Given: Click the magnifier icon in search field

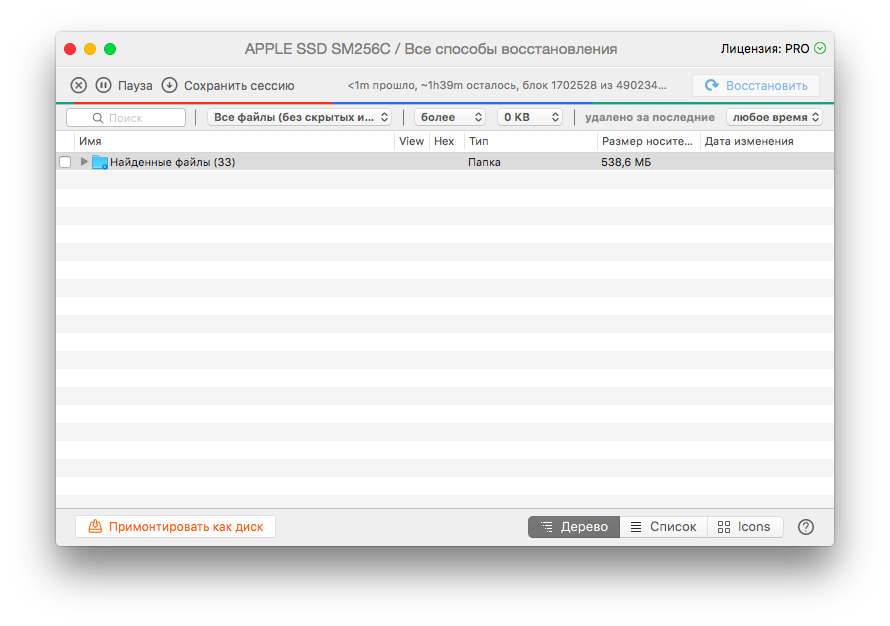Looking at the screenshot, I should 98,118.
